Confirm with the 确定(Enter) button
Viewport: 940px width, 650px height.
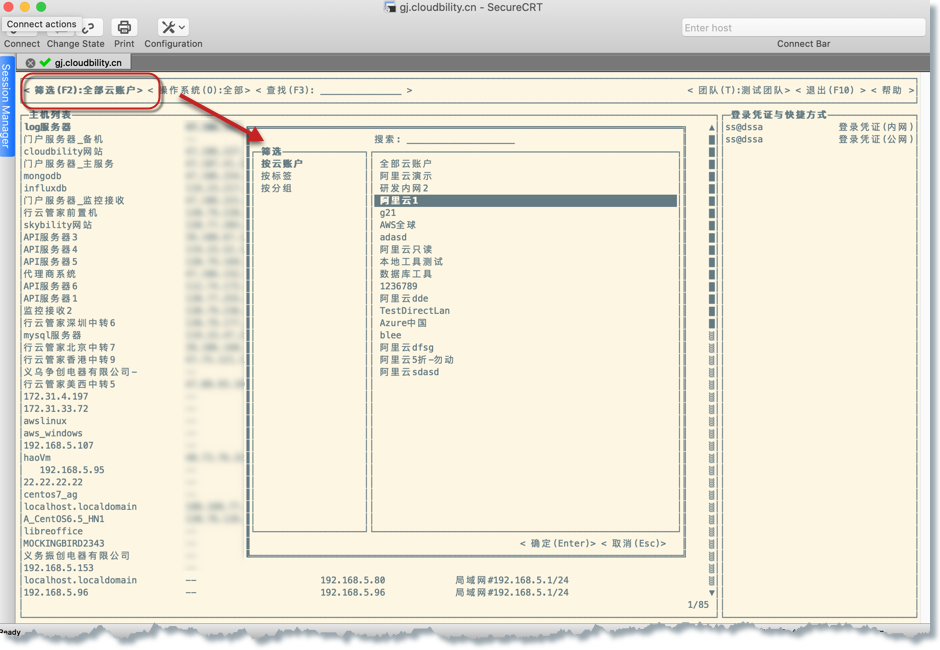coord(558,544)
